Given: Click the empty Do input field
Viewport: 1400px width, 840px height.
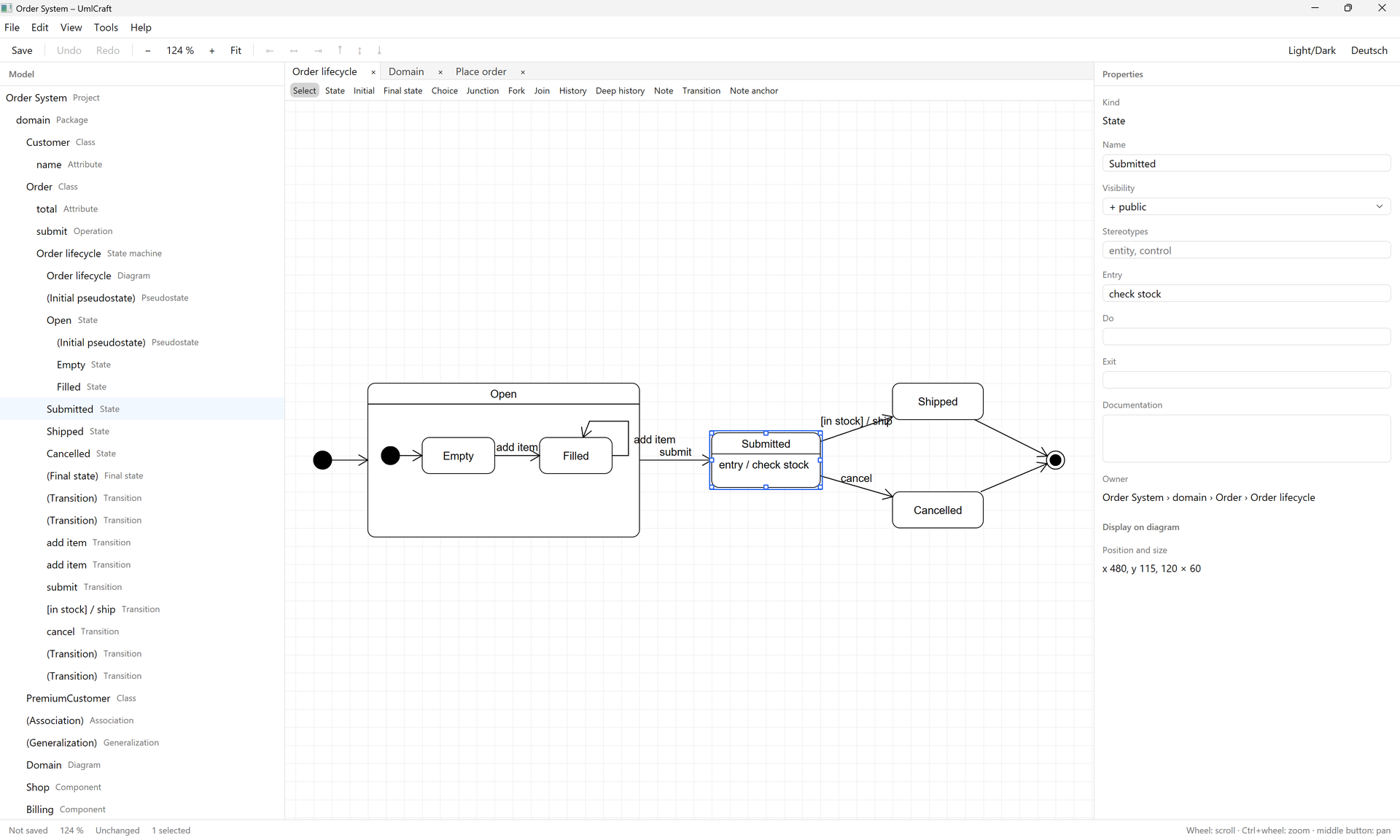Looking at the screenshot, I should [1246, 337].
